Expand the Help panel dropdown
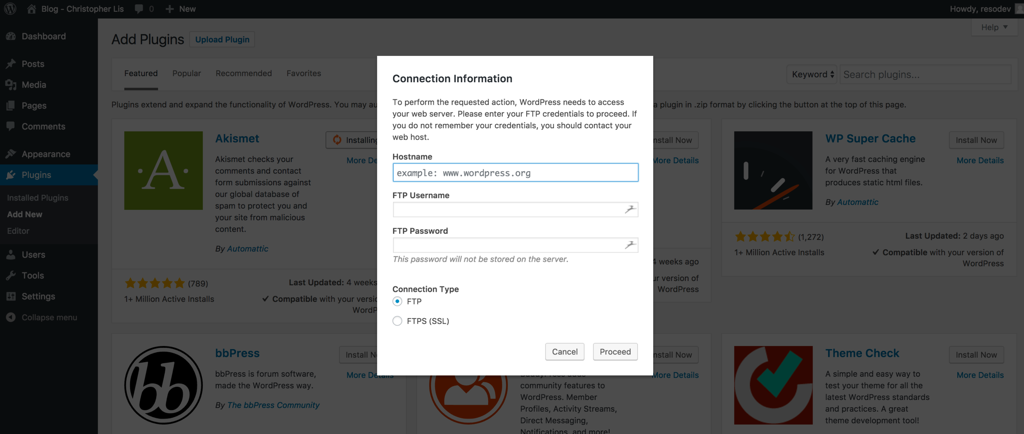Viewport: 1024px width, 434px height. pyautogui.click(x=995, y=27)
